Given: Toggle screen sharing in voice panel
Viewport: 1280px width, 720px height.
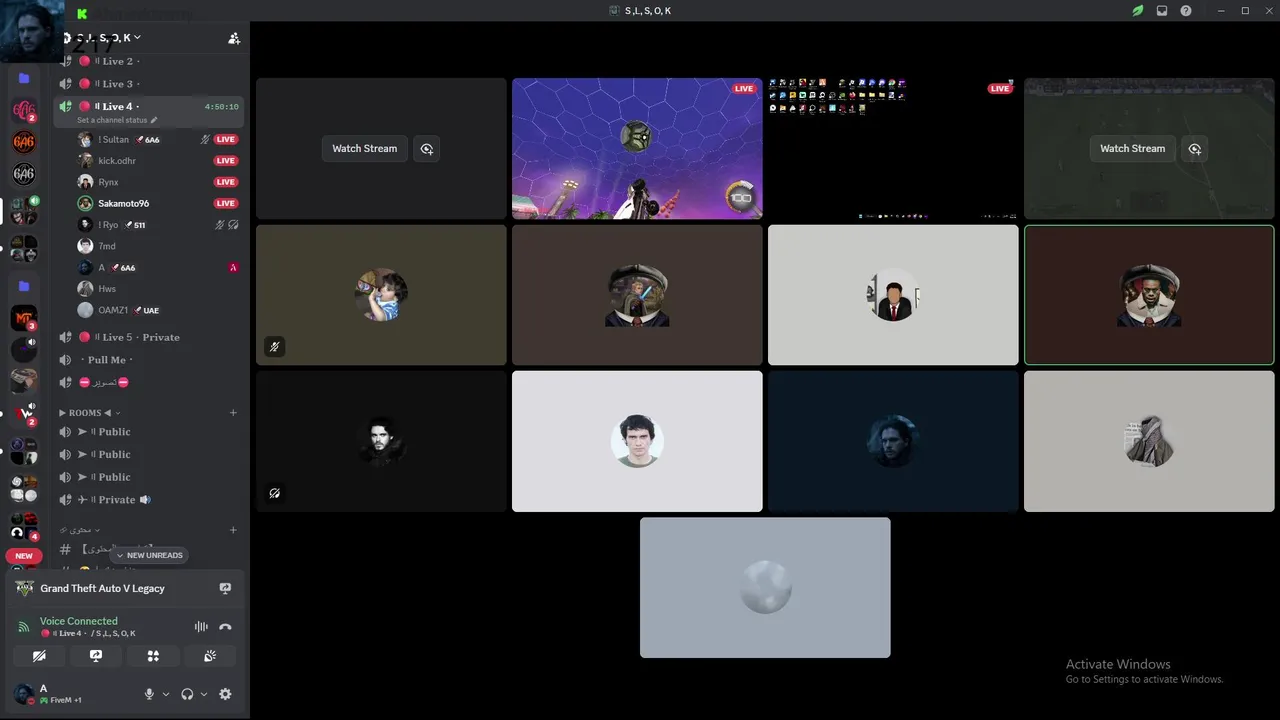Looking at the screenshot, I should 96,656.
